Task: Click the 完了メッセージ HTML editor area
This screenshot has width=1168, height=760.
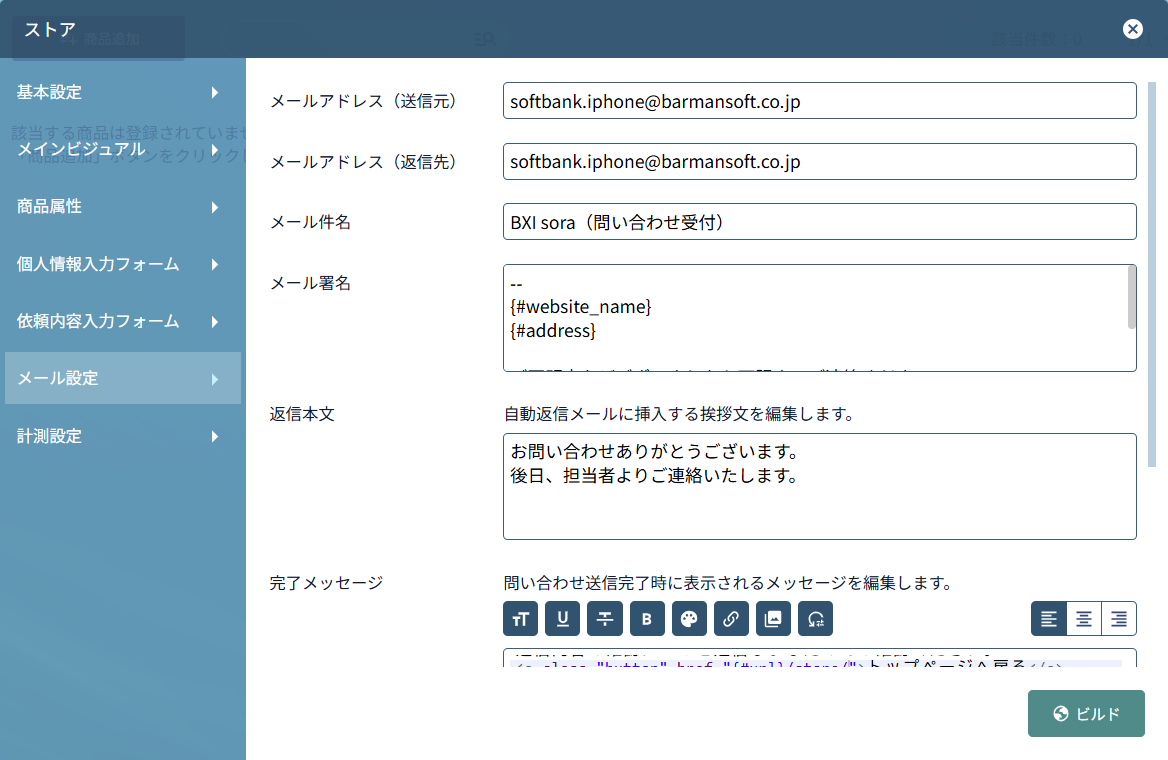Action: tap(819, 659)
